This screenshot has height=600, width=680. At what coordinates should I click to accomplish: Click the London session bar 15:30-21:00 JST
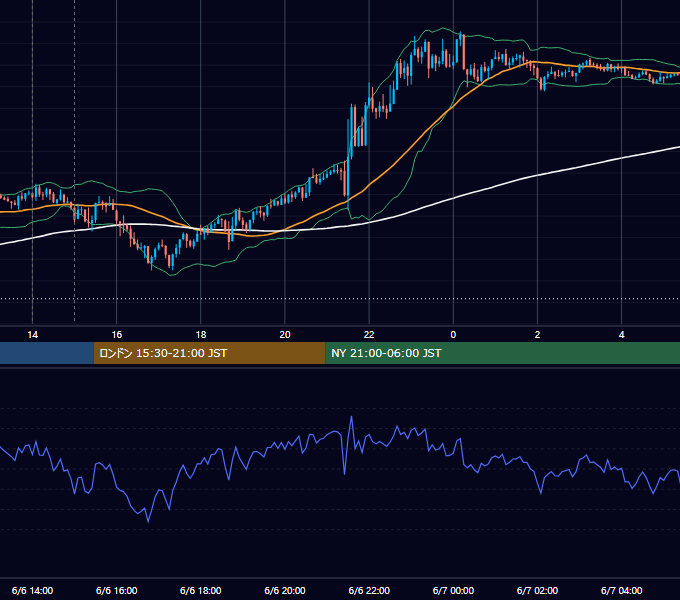coord(209,353)
